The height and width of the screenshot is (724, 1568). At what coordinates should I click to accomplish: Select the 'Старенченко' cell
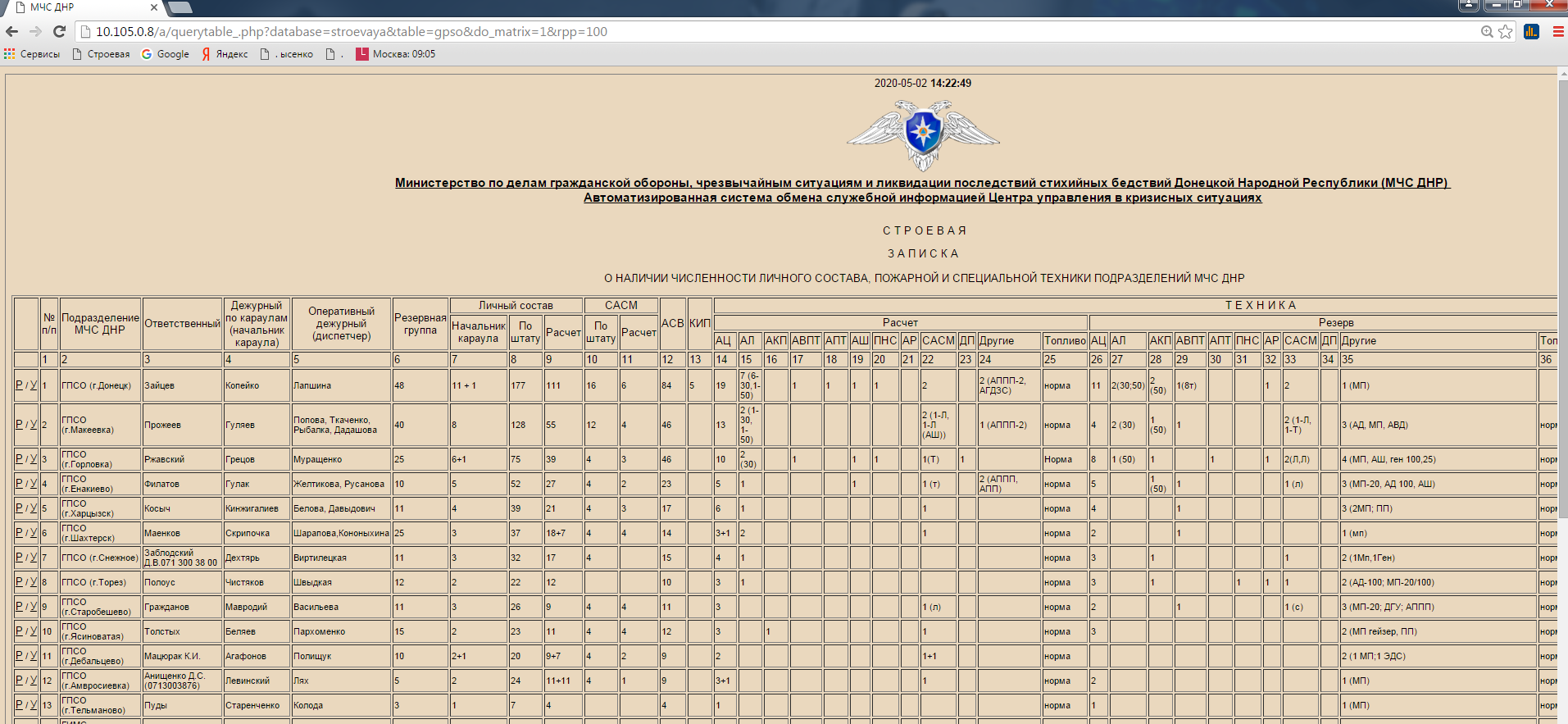257,705
